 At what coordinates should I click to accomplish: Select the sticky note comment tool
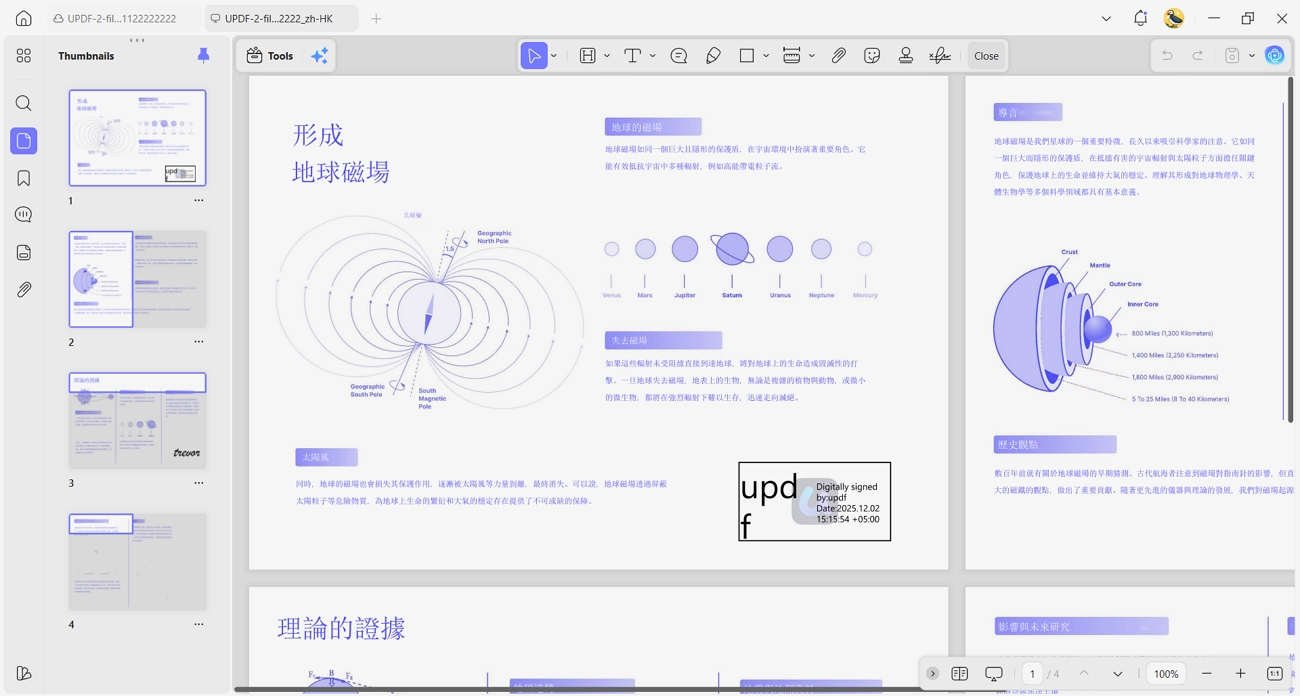[679, 56]
